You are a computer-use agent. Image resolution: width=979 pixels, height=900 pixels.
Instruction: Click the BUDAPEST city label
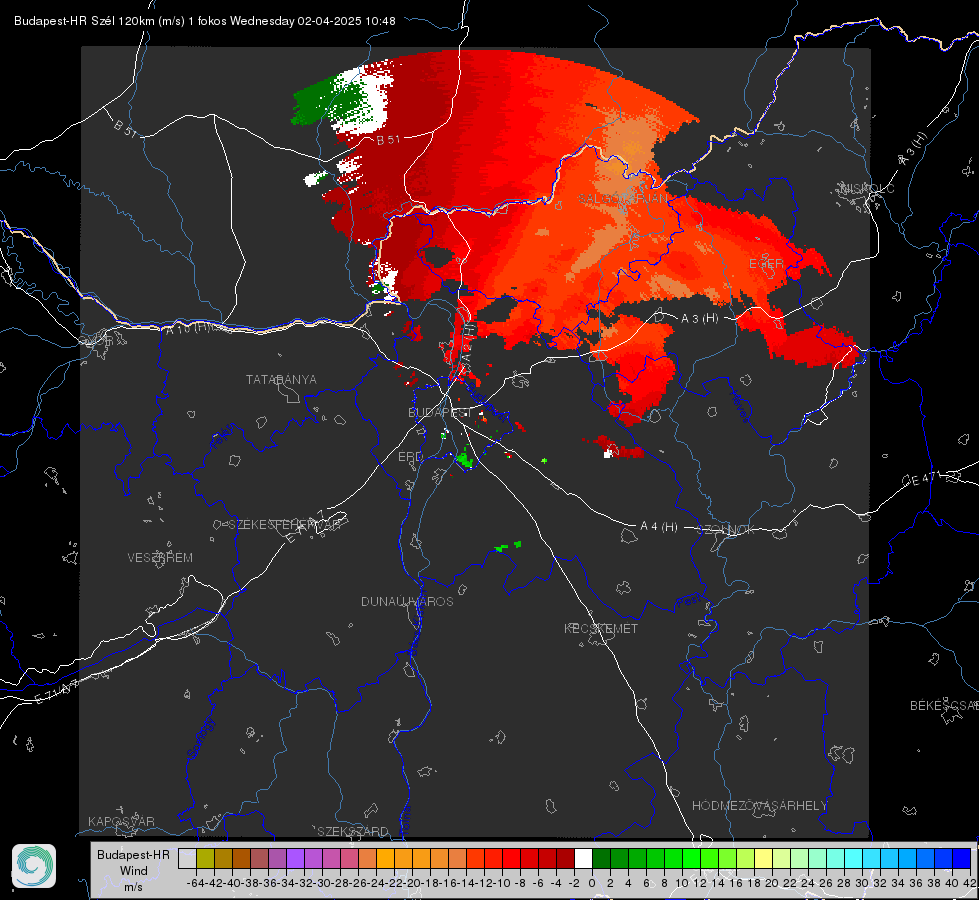click(438, 412)
